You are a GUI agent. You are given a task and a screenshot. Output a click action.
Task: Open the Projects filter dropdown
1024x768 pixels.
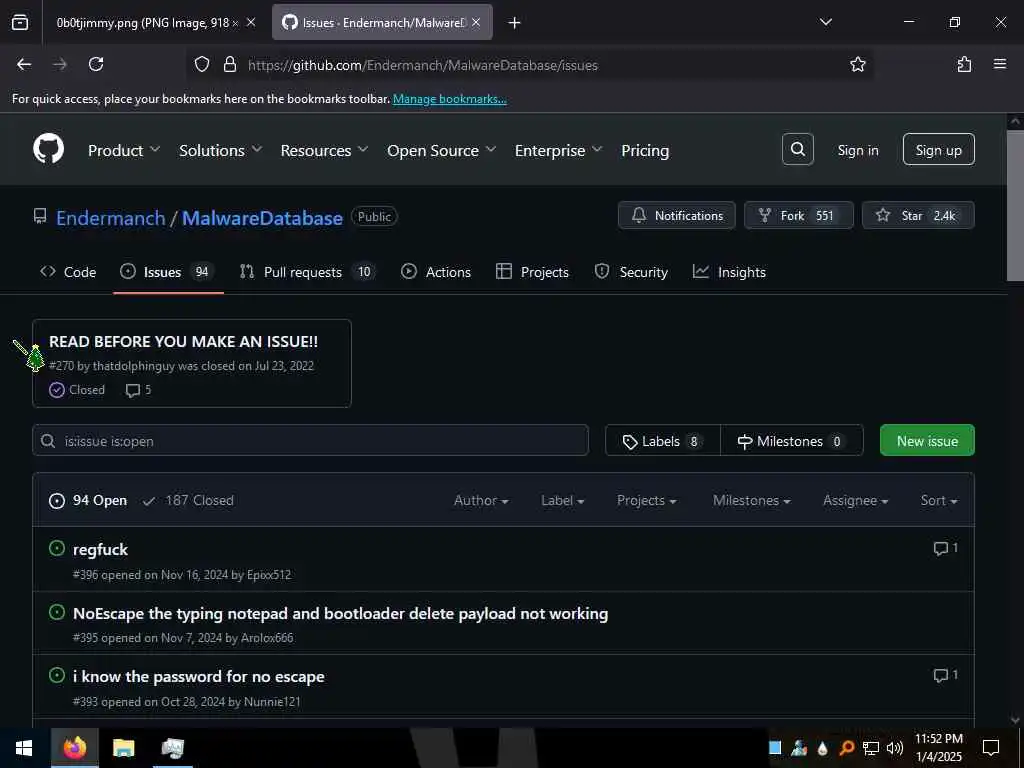pos(647,500)
